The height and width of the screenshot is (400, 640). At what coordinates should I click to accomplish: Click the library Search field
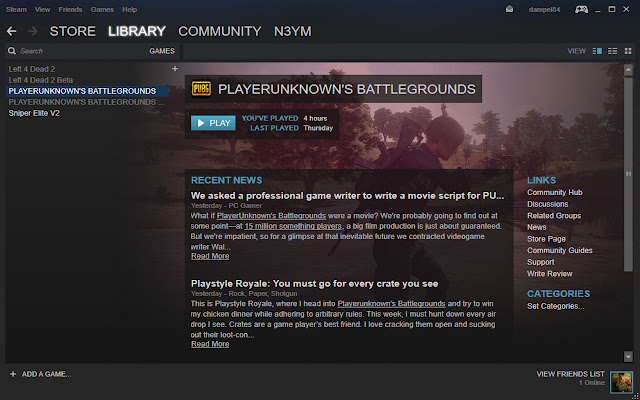78,51
